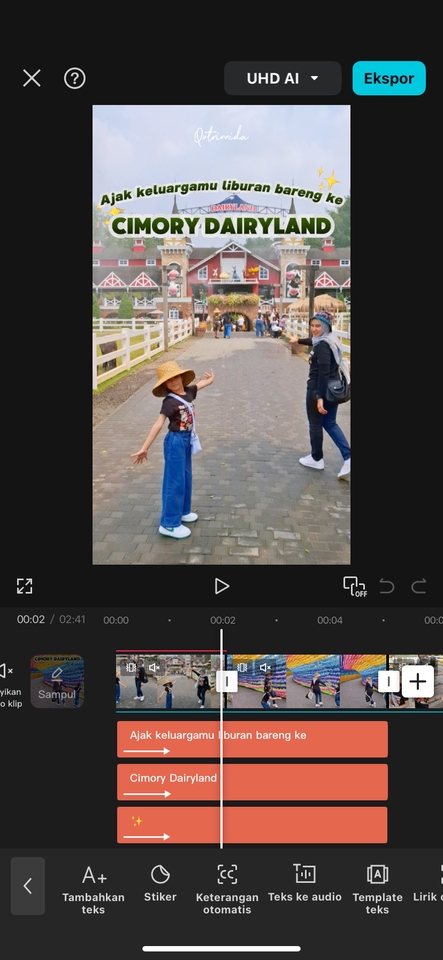
Task: Select the sparkle emoji text track
Action: (x=252, y=825)
